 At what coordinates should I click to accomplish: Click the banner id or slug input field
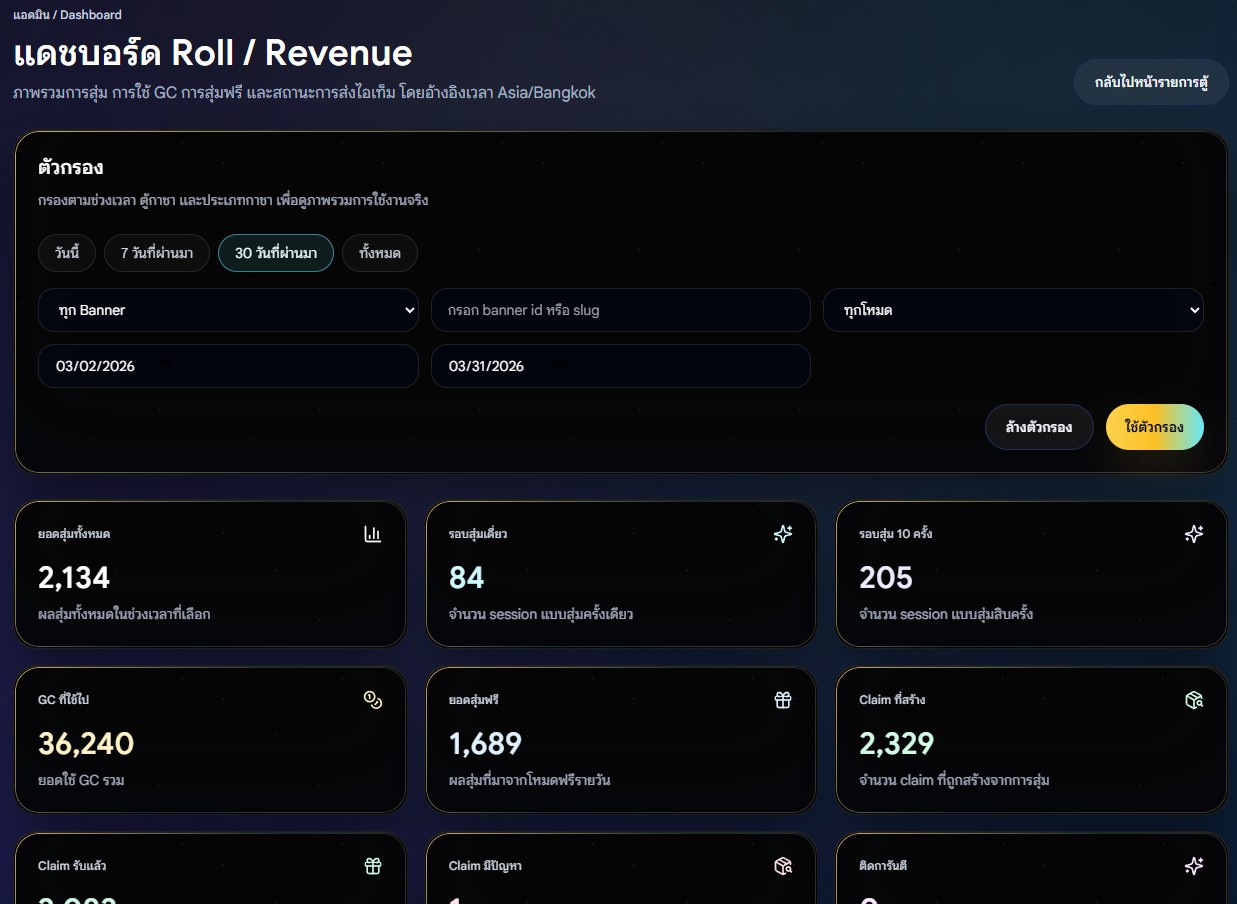pos(621,310)
